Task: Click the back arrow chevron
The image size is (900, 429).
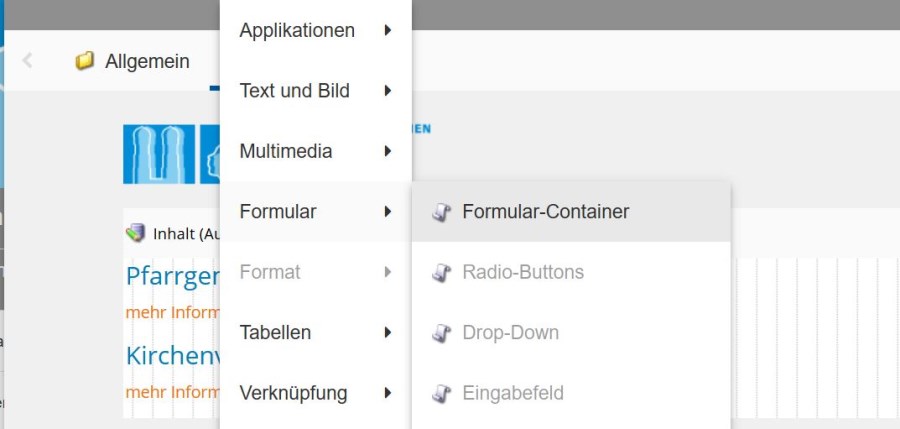Action: pyautogui.click(x=27, y=61)
